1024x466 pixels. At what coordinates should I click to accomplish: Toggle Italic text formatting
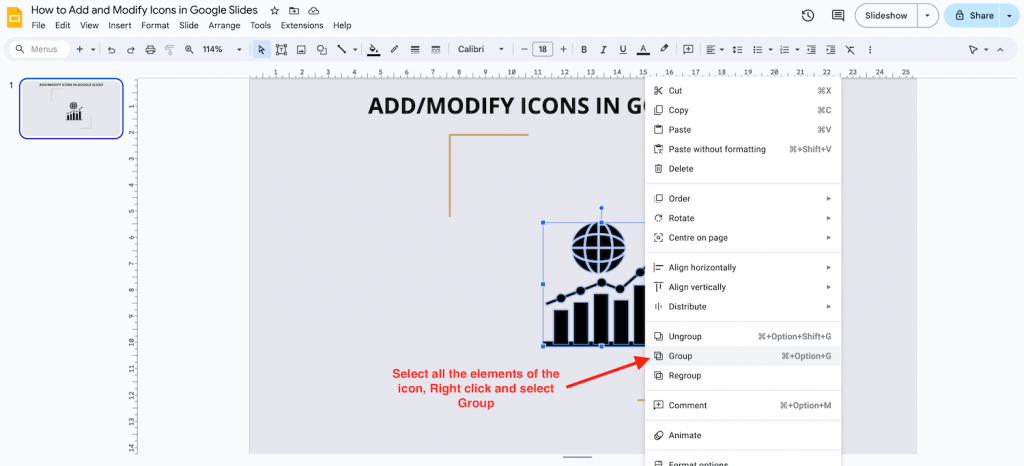(x=603, y=49)
